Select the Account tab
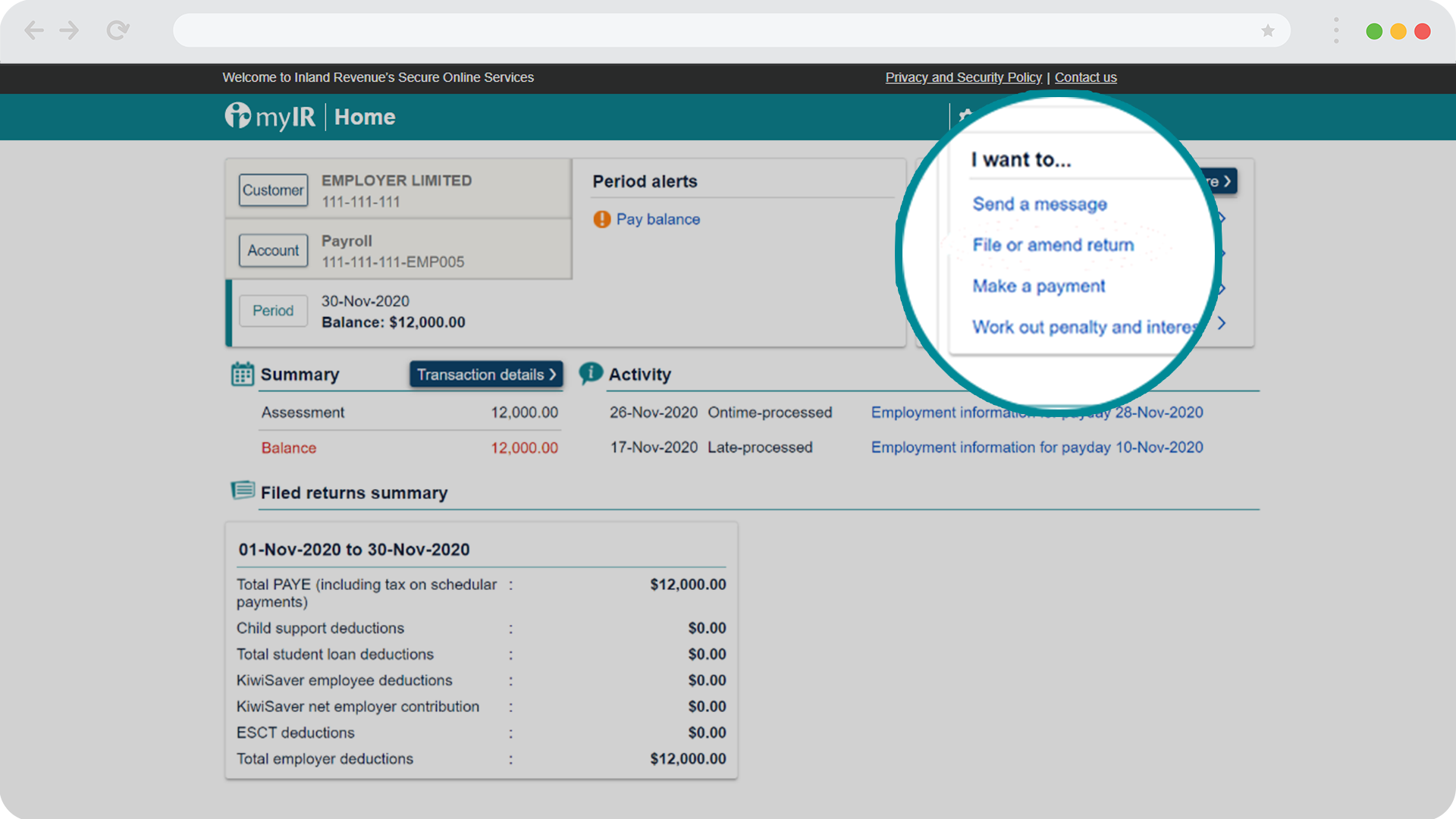 273,250
